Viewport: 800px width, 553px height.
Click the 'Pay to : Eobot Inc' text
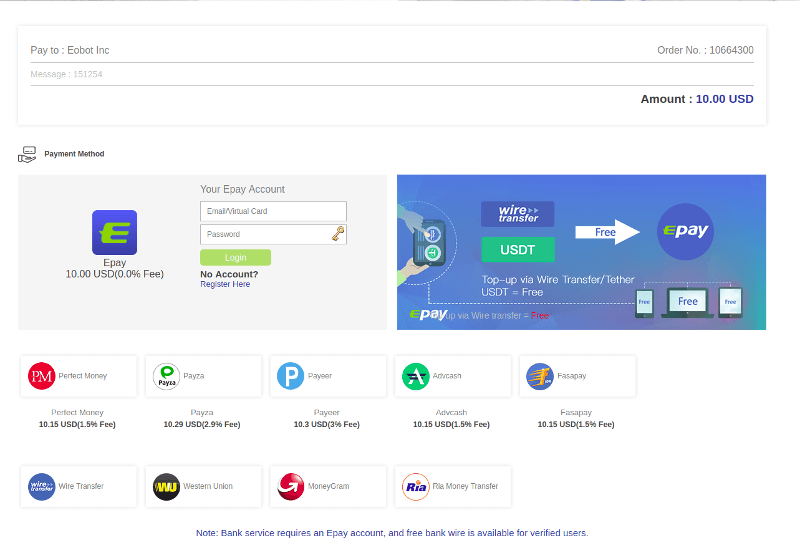click(x=70, y=50)
